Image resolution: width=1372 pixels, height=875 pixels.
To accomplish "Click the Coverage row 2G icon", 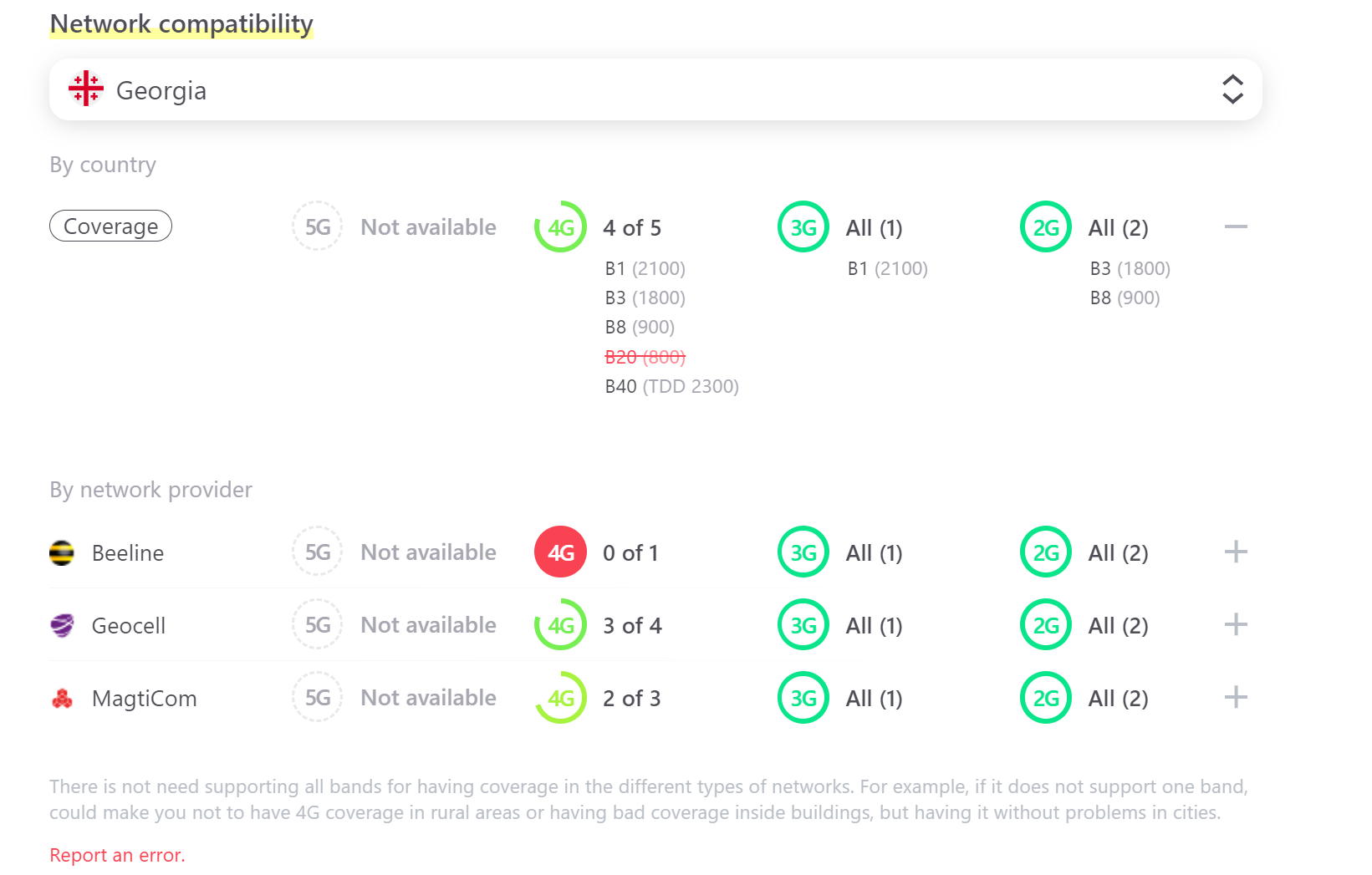I will point(1046,227).
